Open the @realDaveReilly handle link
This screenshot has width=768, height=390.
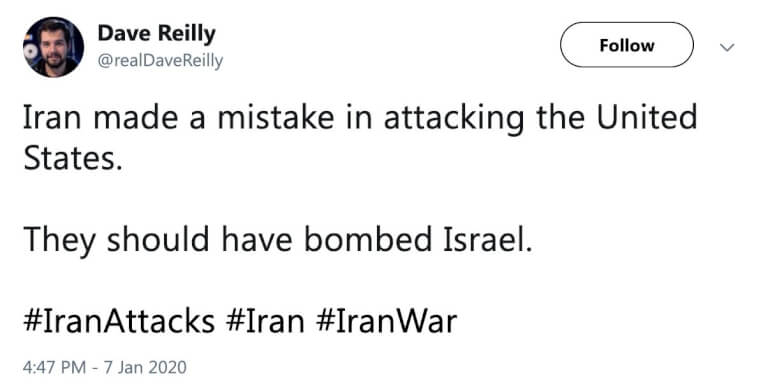click(x=160, y=61)
